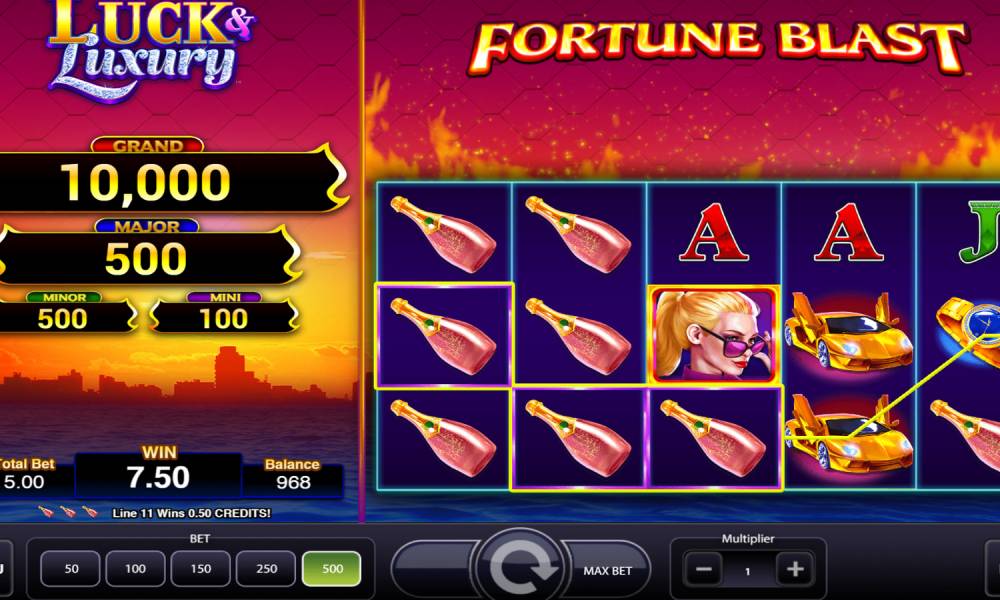The width and height of the screenshot is (1000, 600).
Task: Click the gold sports car in middle row
Action: coord(848,330)
